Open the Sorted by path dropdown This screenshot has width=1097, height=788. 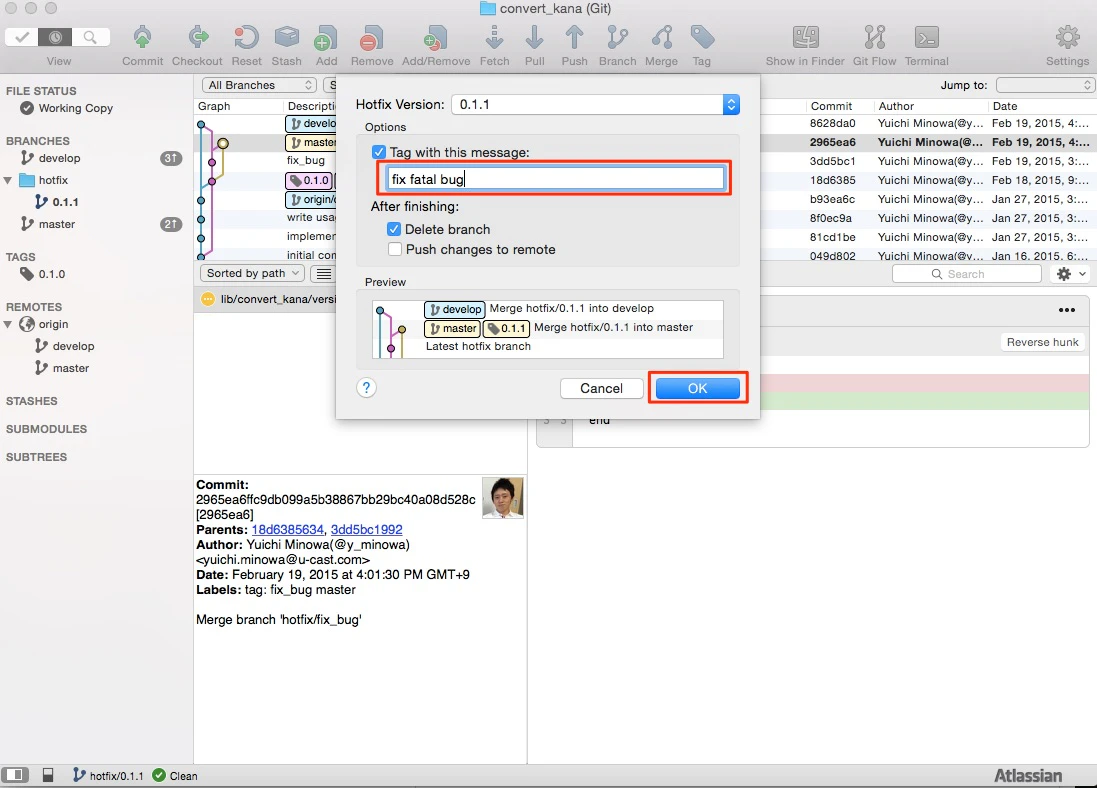tap(252, 273)
